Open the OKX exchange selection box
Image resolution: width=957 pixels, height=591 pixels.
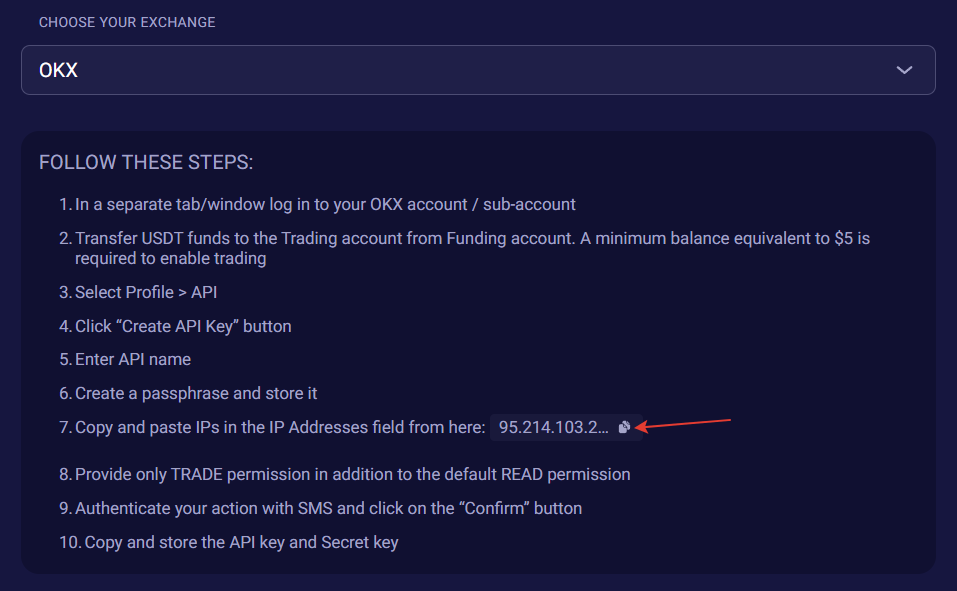coord(478,70)
